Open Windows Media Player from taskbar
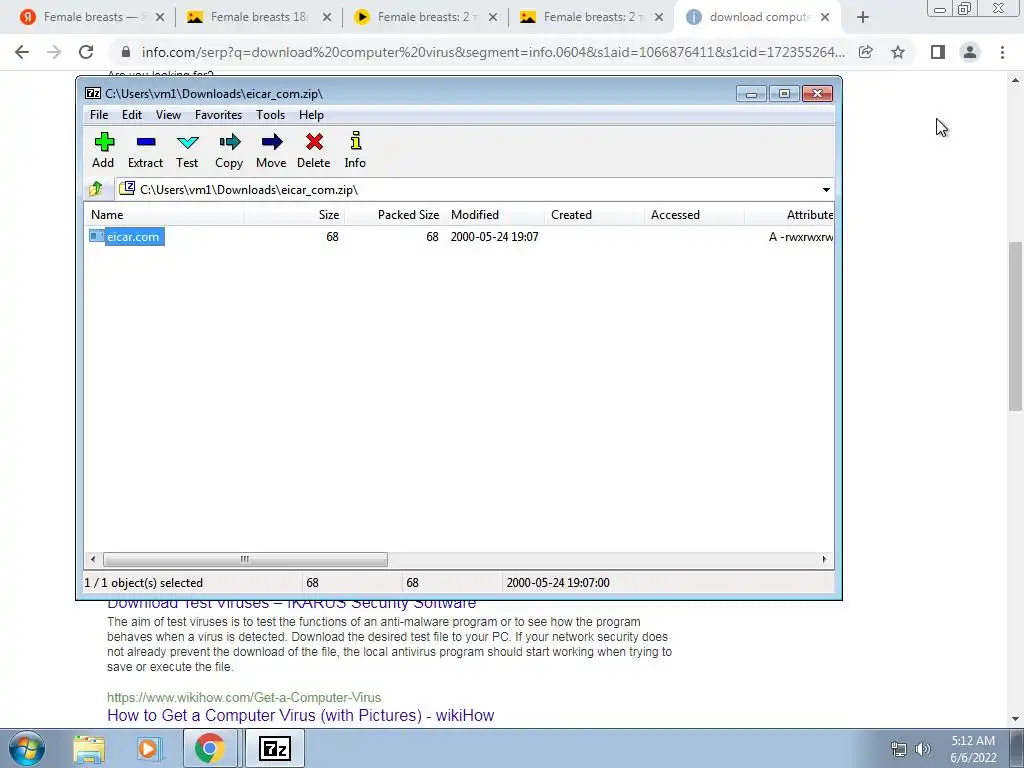This screenshot has height=768, width=1024. 149,748
